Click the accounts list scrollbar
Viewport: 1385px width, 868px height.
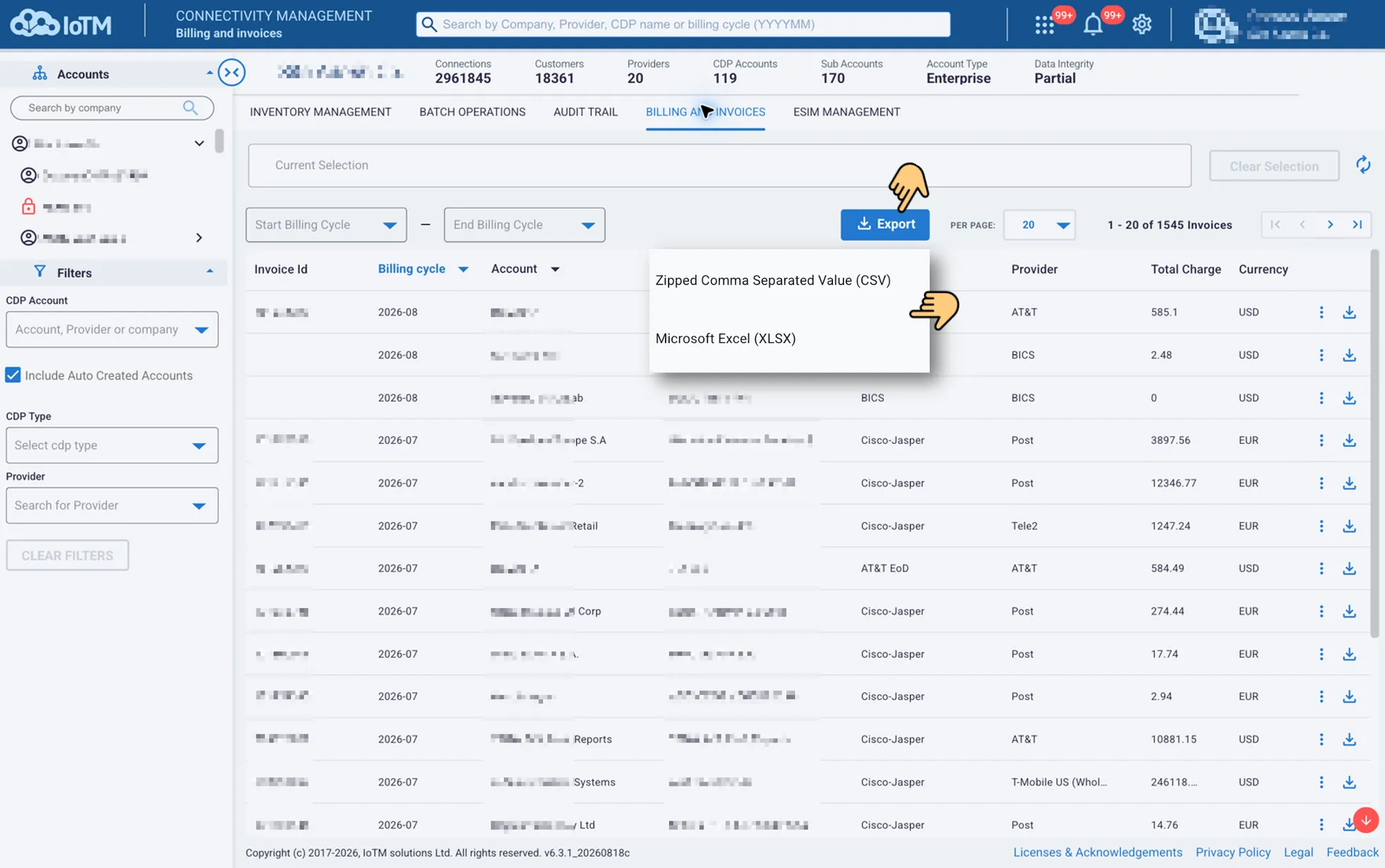coord(220,140)
